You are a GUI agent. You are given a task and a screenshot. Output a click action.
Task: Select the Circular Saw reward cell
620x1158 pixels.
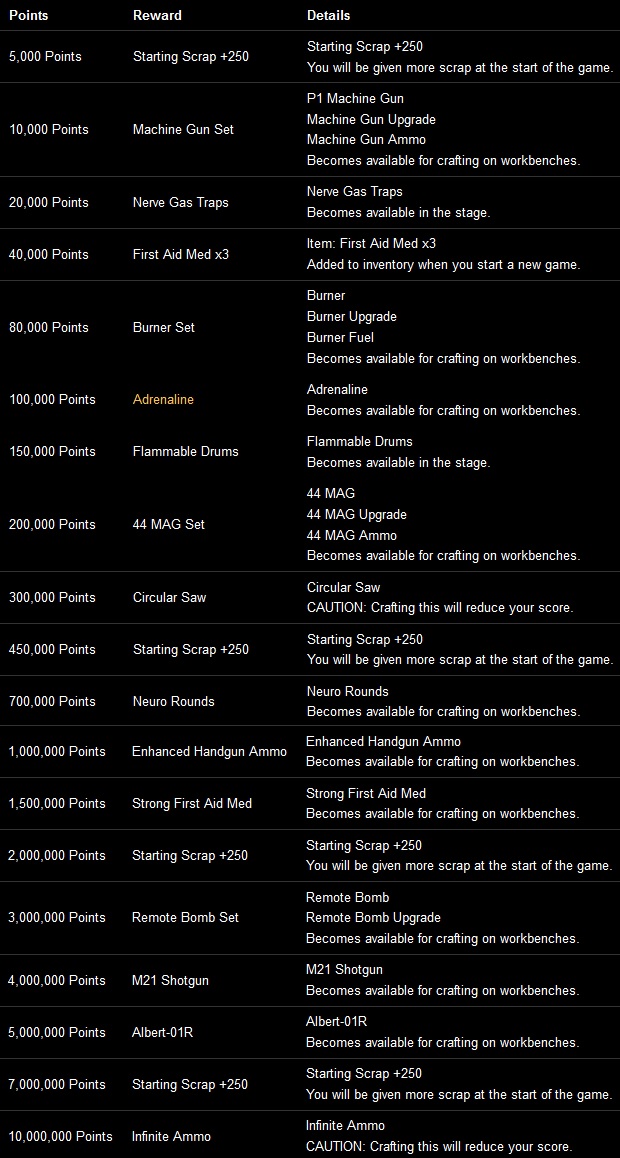click(169, 597)
